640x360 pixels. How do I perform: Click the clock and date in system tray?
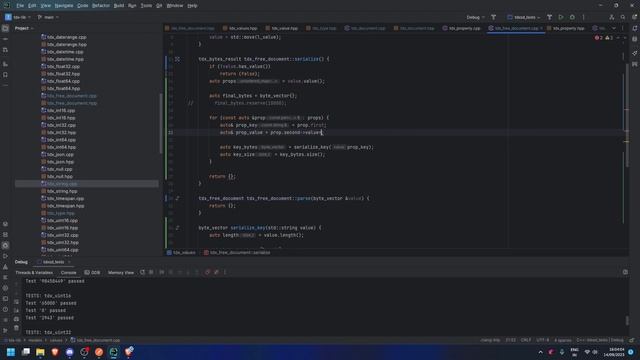tap(613, 352)
